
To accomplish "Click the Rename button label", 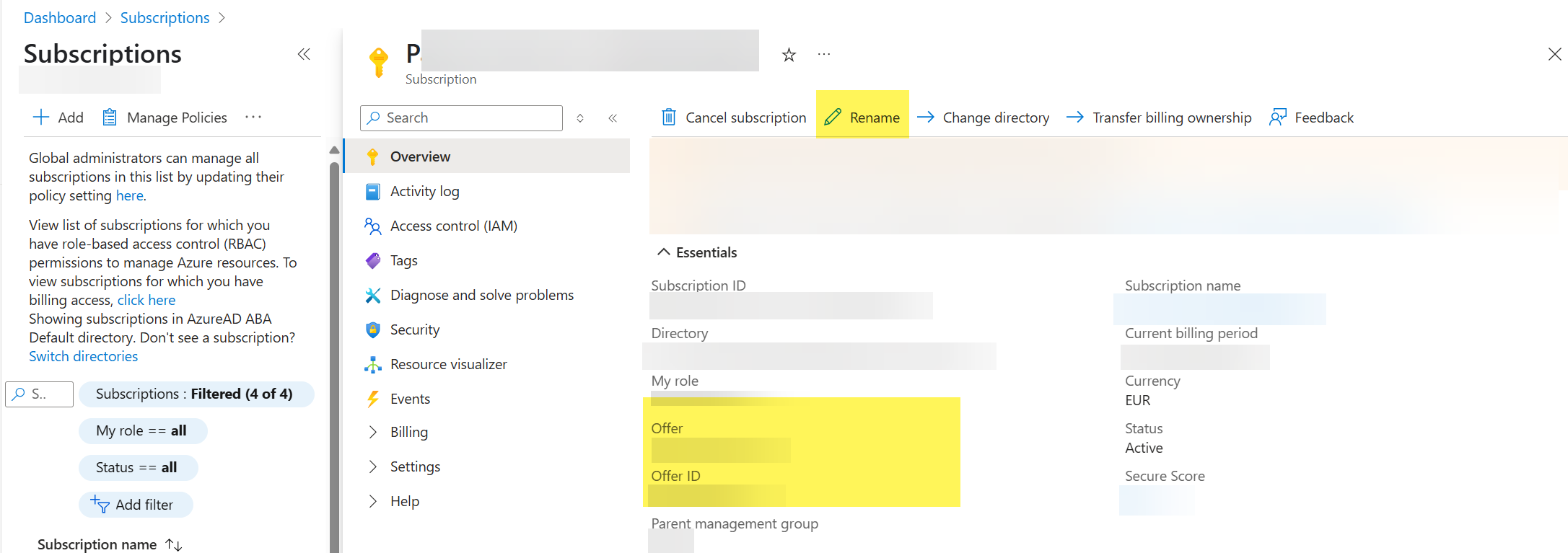I will pos(875,118).
